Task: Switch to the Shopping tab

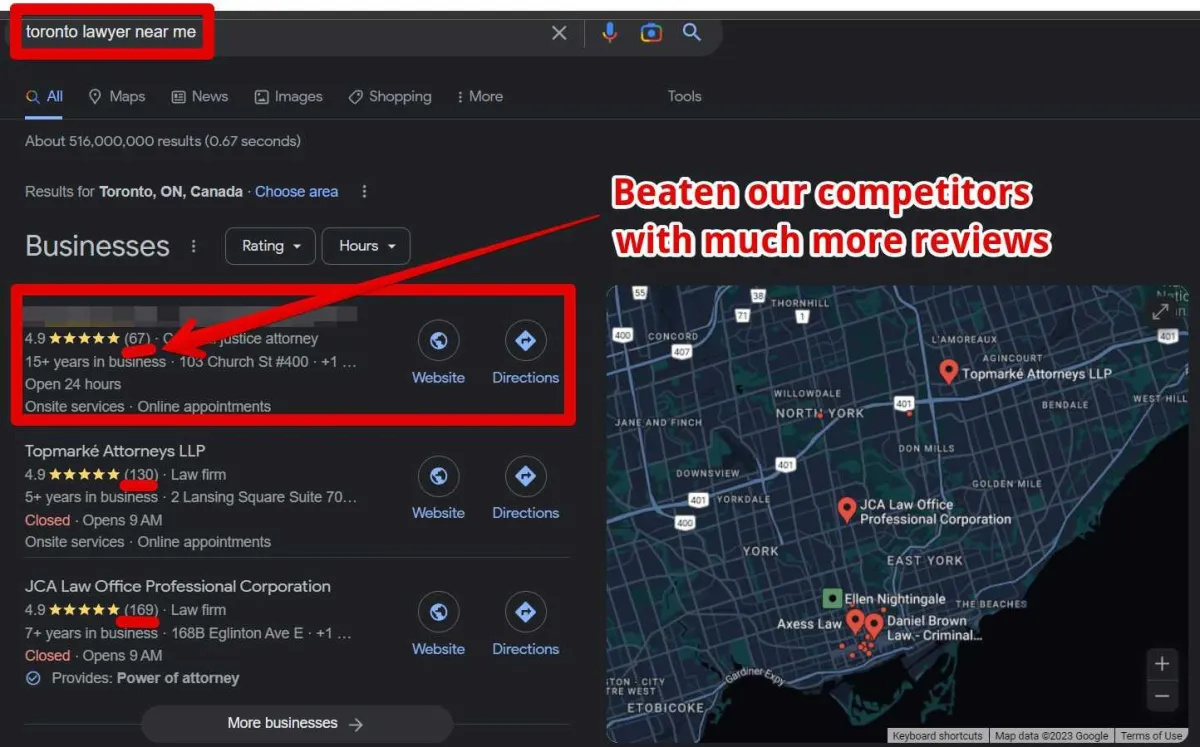Action: (390, 96)
